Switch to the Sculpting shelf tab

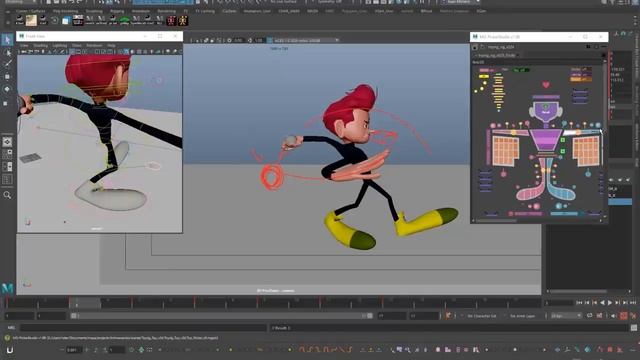(x=94, y=11)
